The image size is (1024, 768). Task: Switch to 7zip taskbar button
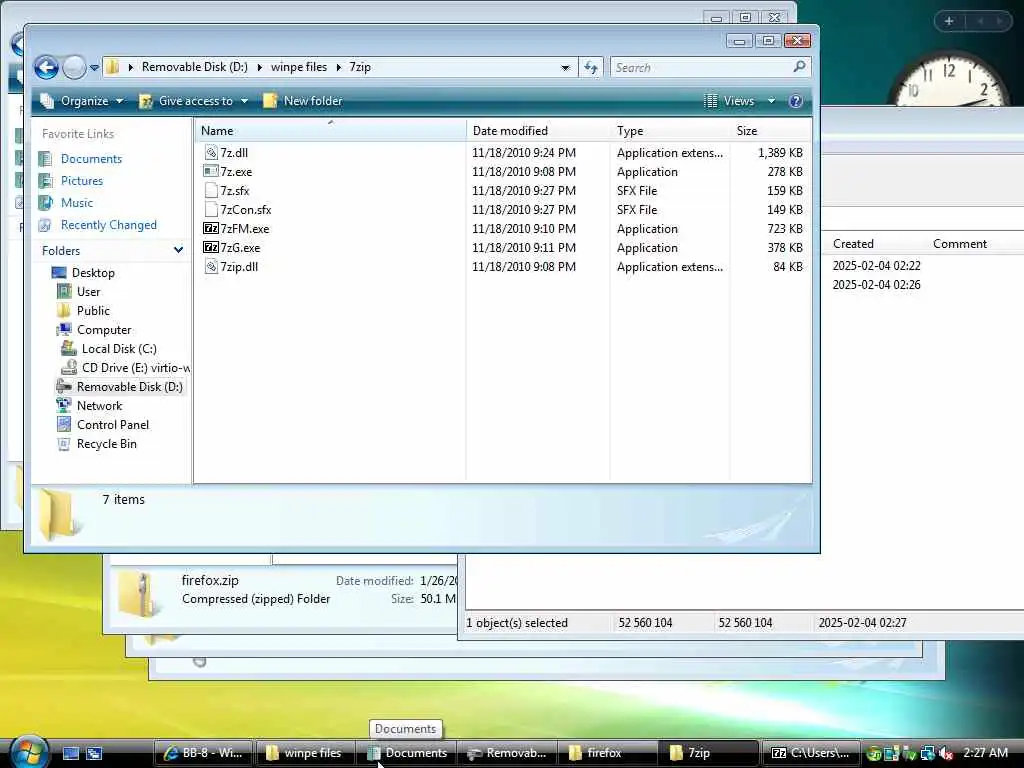click(709, 753)
